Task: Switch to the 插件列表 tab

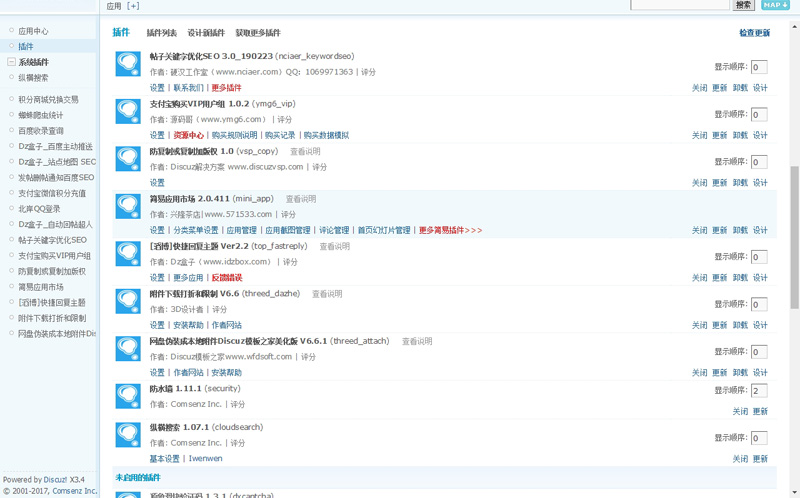Action: point(162,33)
